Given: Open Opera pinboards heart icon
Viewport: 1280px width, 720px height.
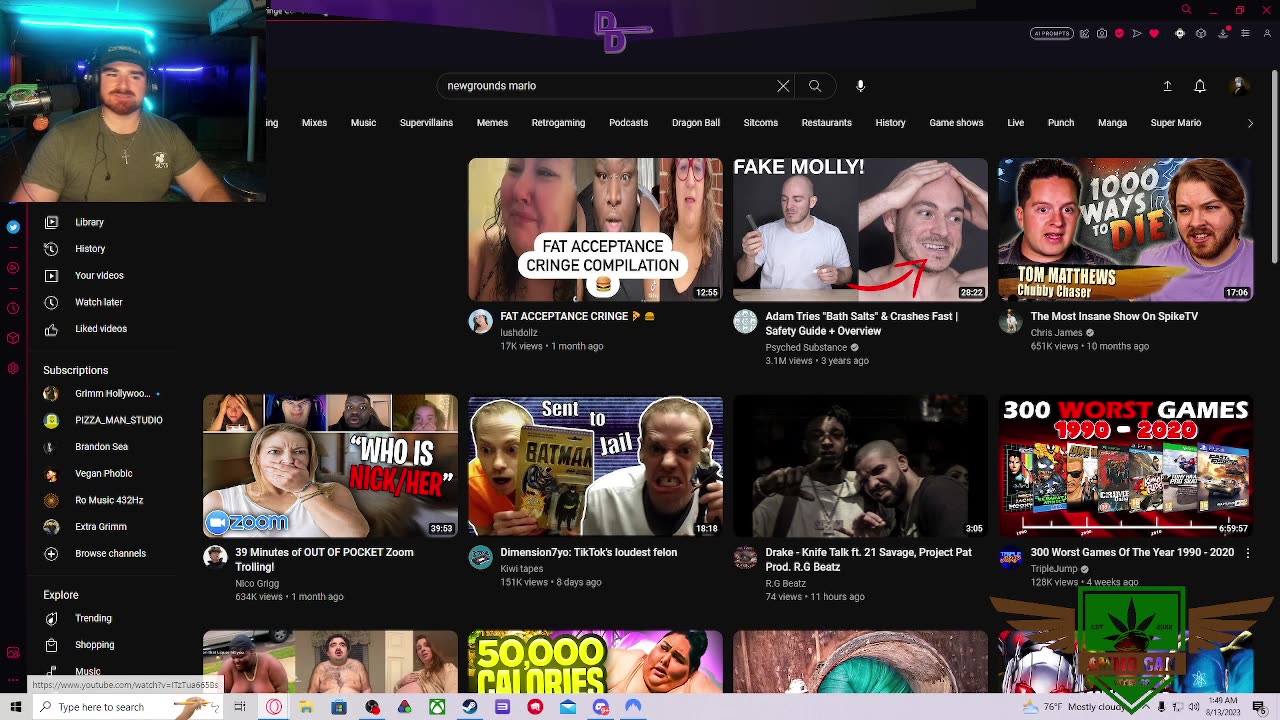Looking at the screenshot, I should point(1154,33).
